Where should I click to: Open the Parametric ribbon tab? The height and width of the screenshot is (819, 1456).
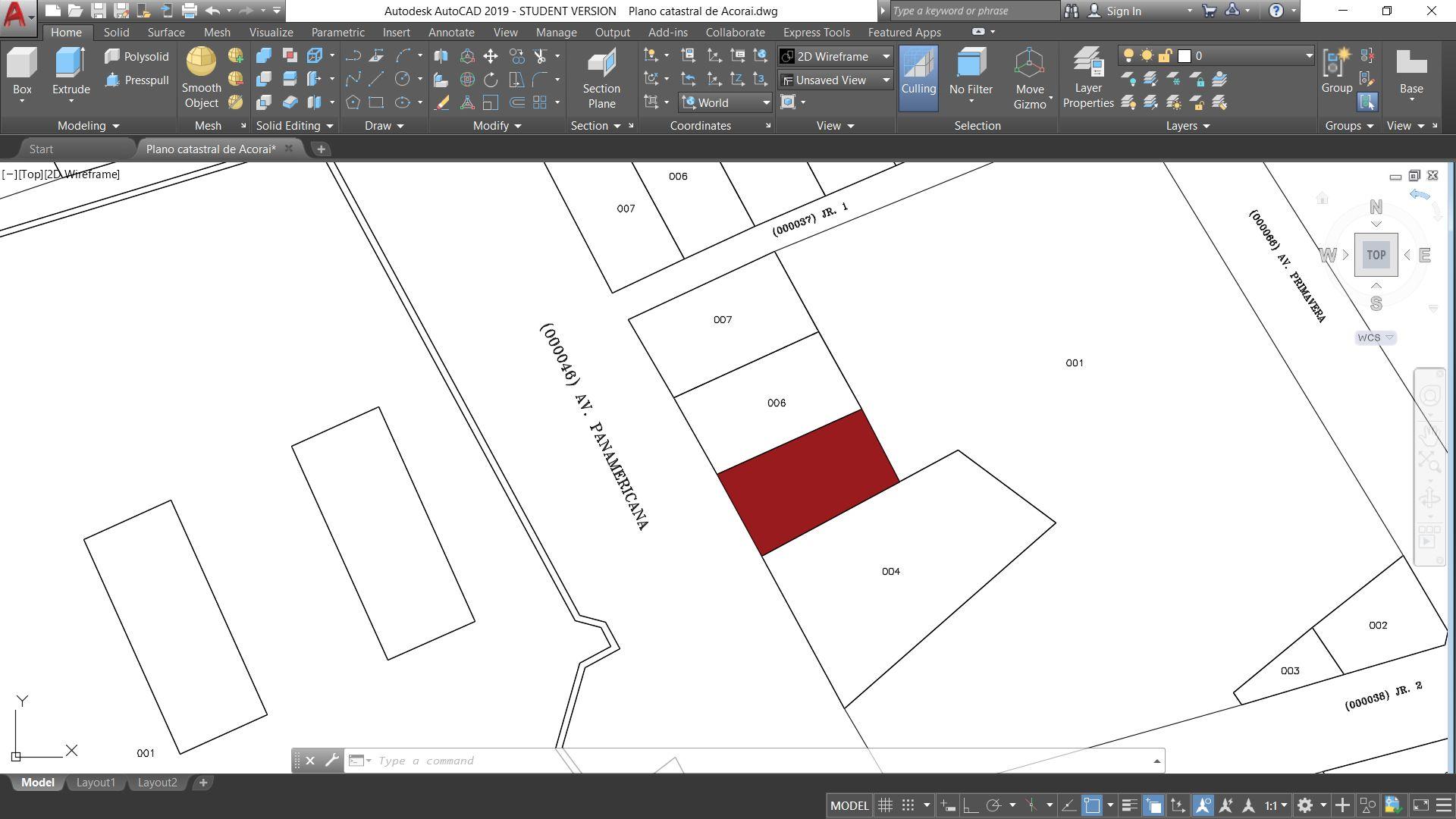[337, 33]
